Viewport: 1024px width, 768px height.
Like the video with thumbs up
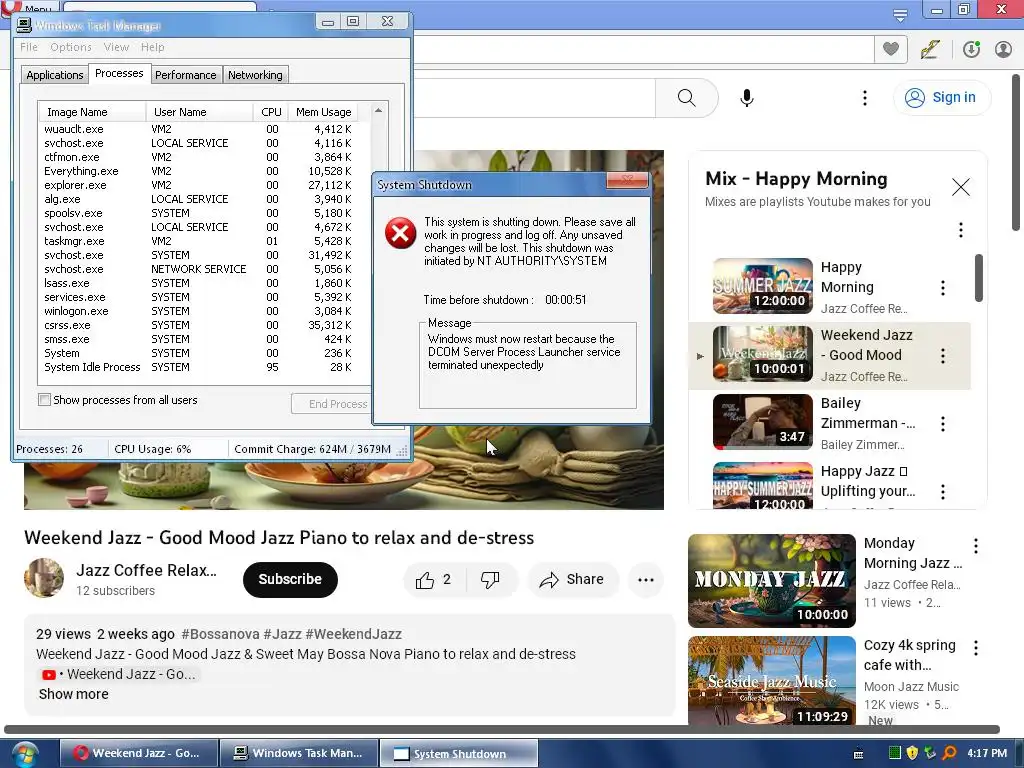pyautogui.click(x=435, y=579)
